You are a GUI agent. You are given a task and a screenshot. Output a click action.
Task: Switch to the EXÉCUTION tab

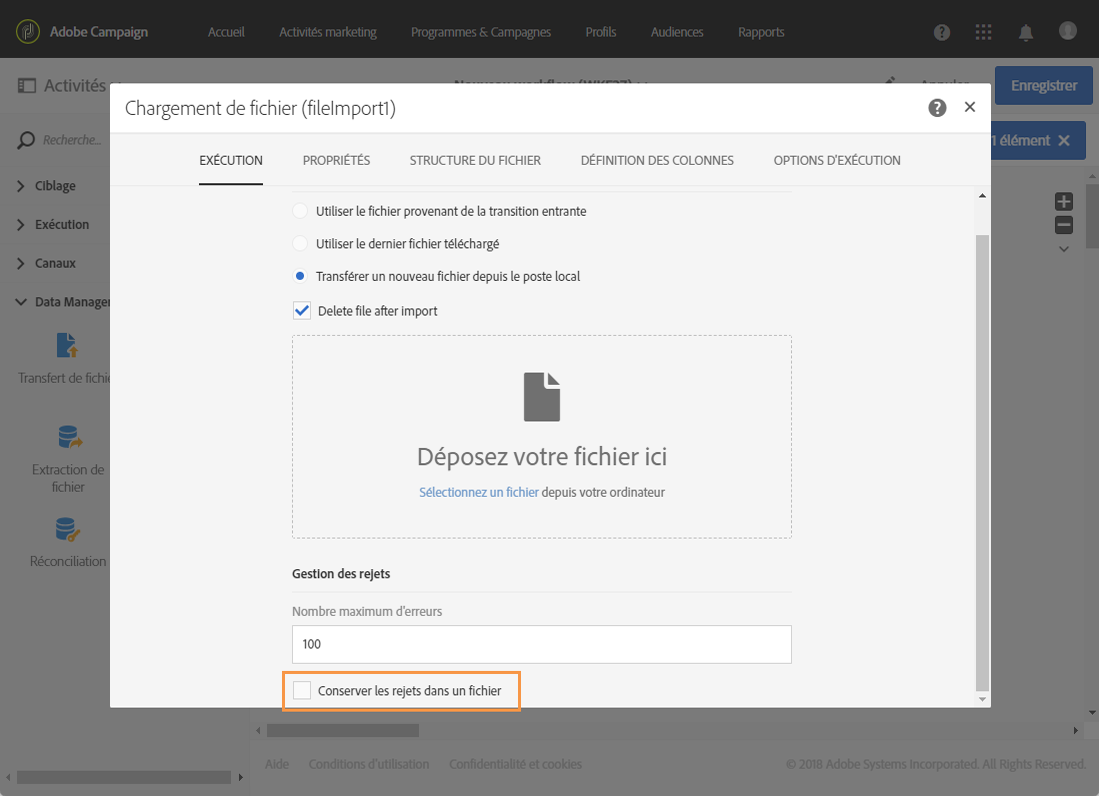click(x=231, y=160)
